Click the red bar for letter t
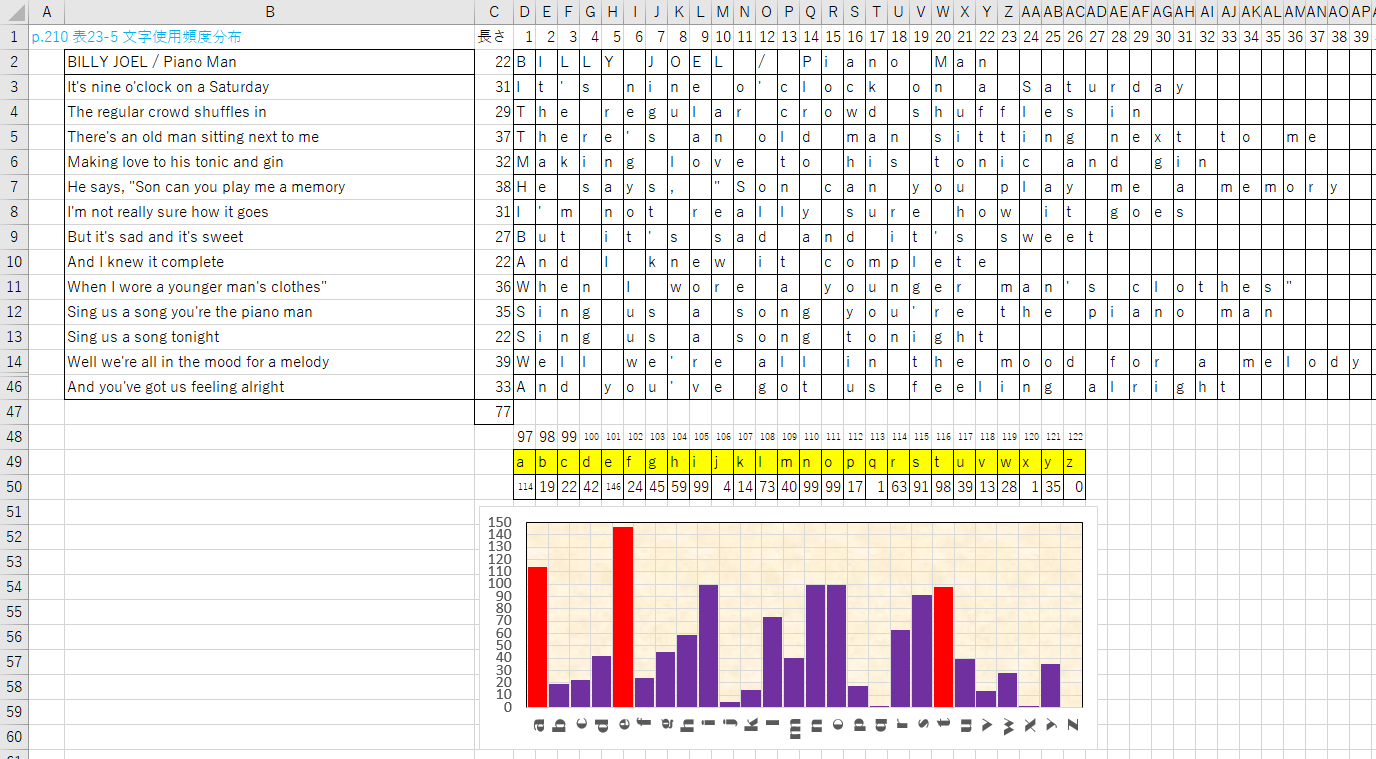Screen dimensions: 1376x759 click(x=943, y=647)
